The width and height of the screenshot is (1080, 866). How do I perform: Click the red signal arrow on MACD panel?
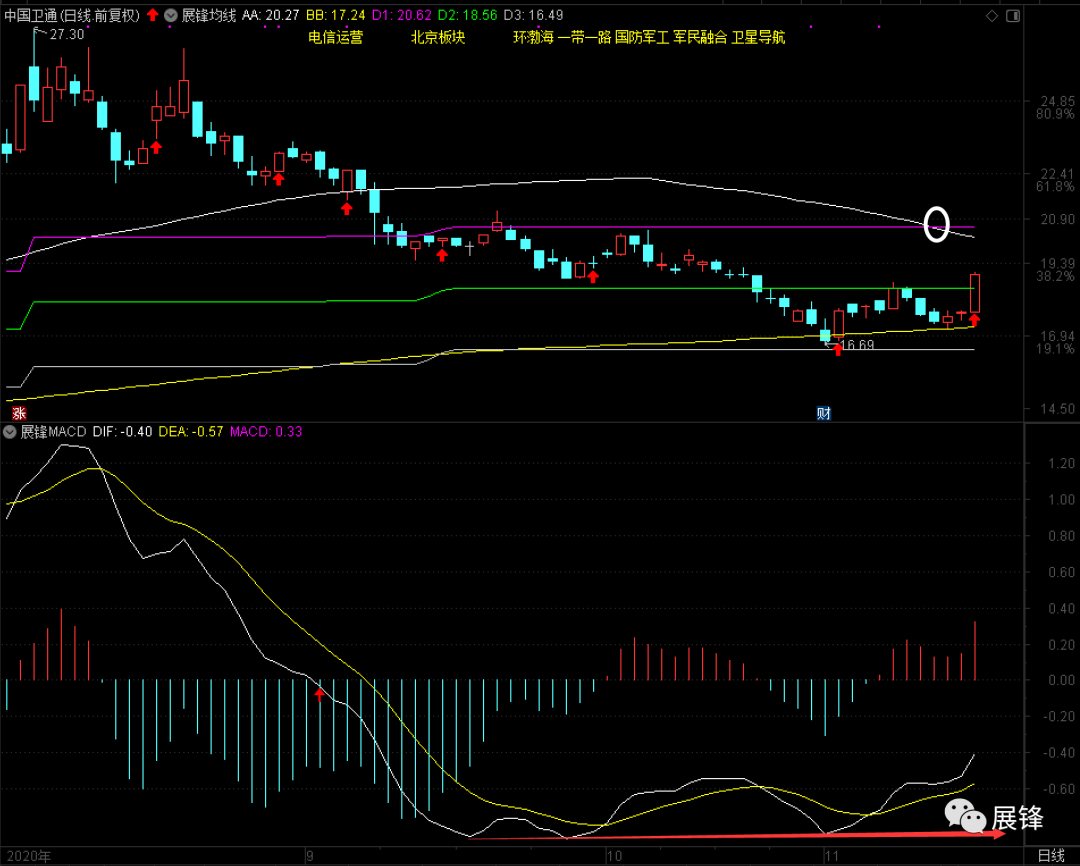(319, 694)
